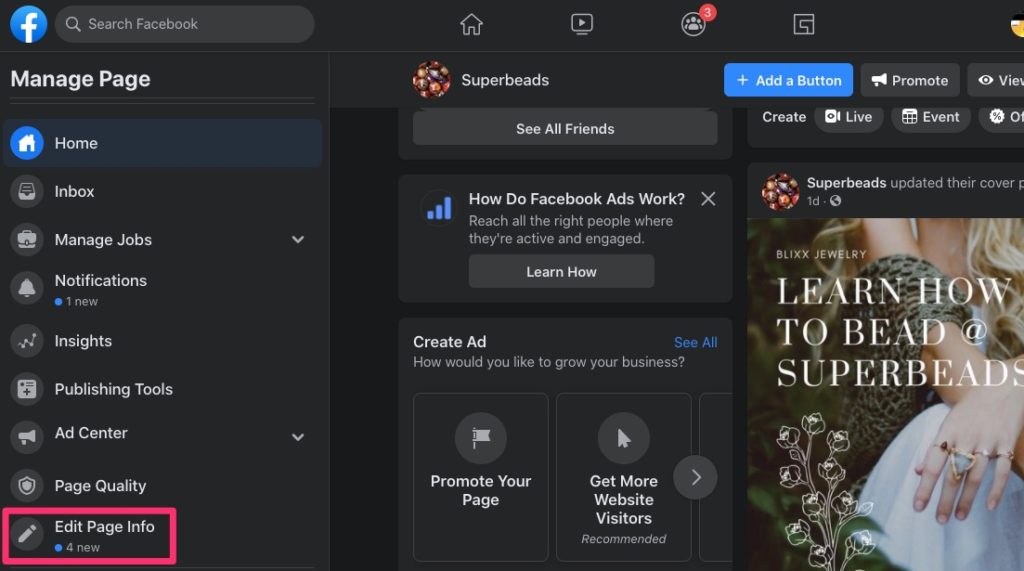Screen dimensions: 1024x571
Task: Open Publishing Tools menu item
Action: (163, 389)
